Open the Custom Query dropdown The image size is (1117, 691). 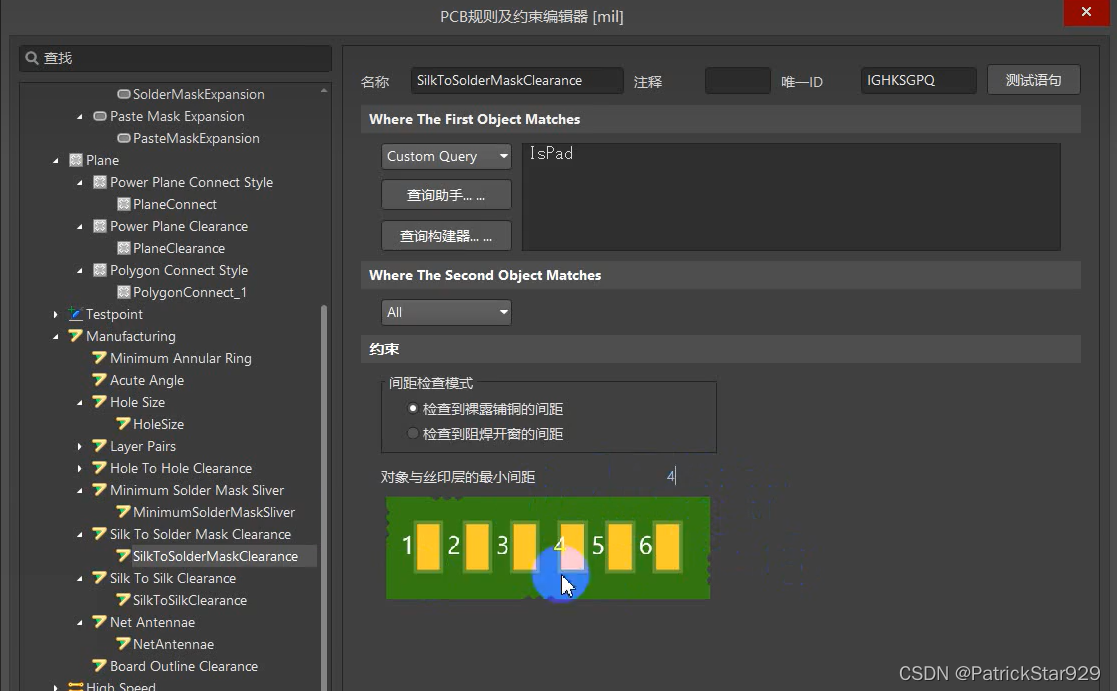[x=446, y=156]
